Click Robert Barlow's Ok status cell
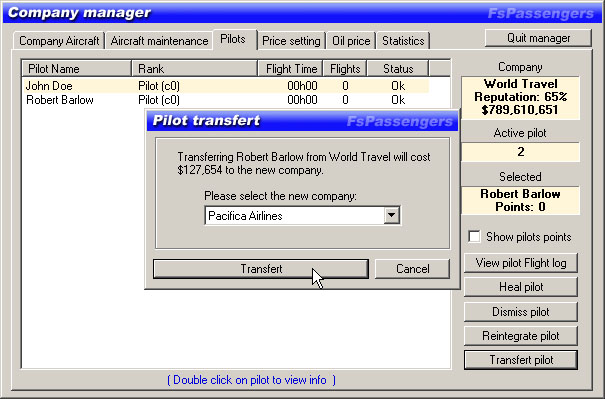Screen dimensions: 605x399 (x=398, y=100)
